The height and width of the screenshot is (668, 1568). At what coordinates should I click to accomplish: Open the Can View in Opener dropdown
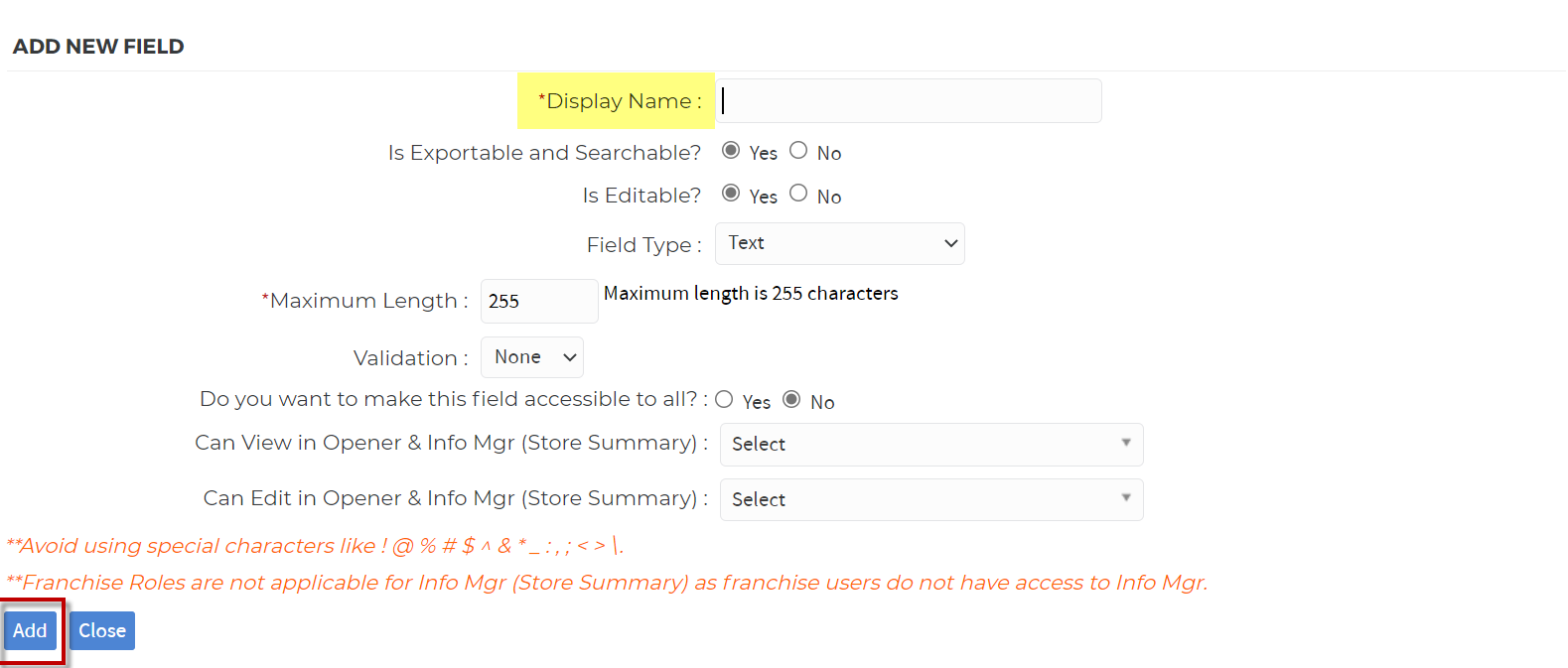coord(931,445)
